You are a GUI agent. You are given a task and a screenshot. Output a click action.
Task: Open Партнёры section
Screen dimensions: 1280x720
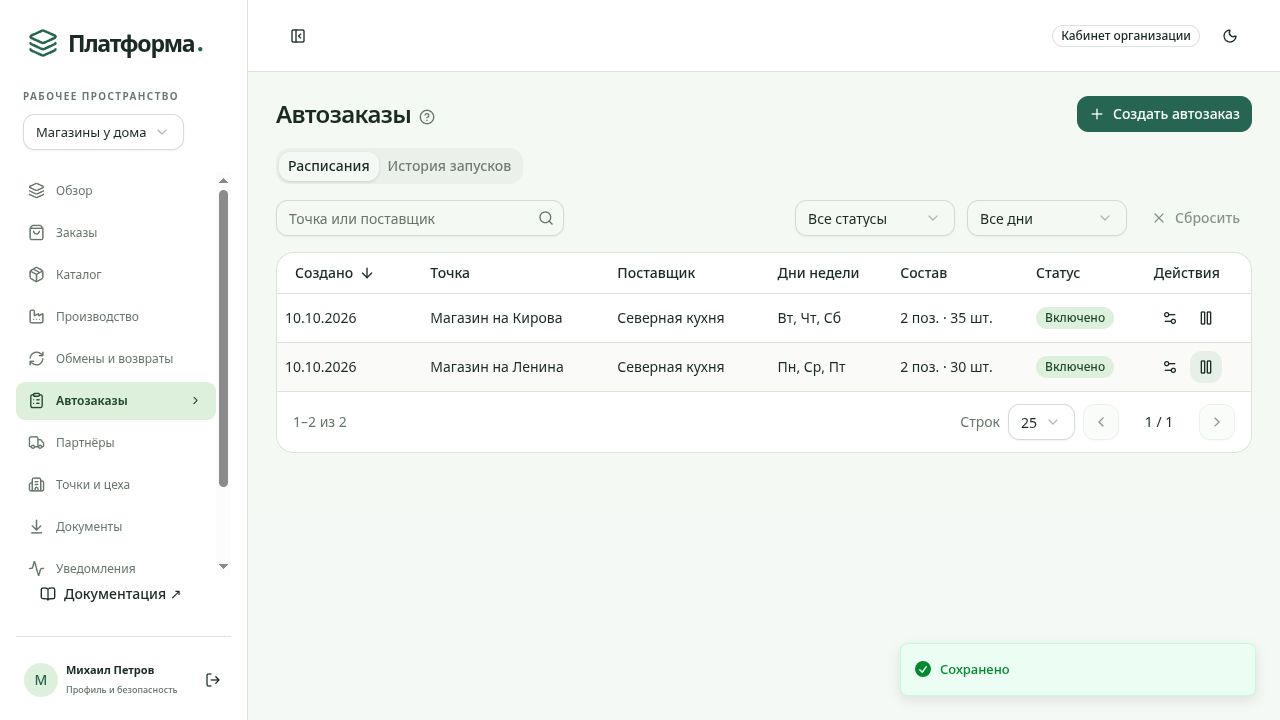(116, 442)
